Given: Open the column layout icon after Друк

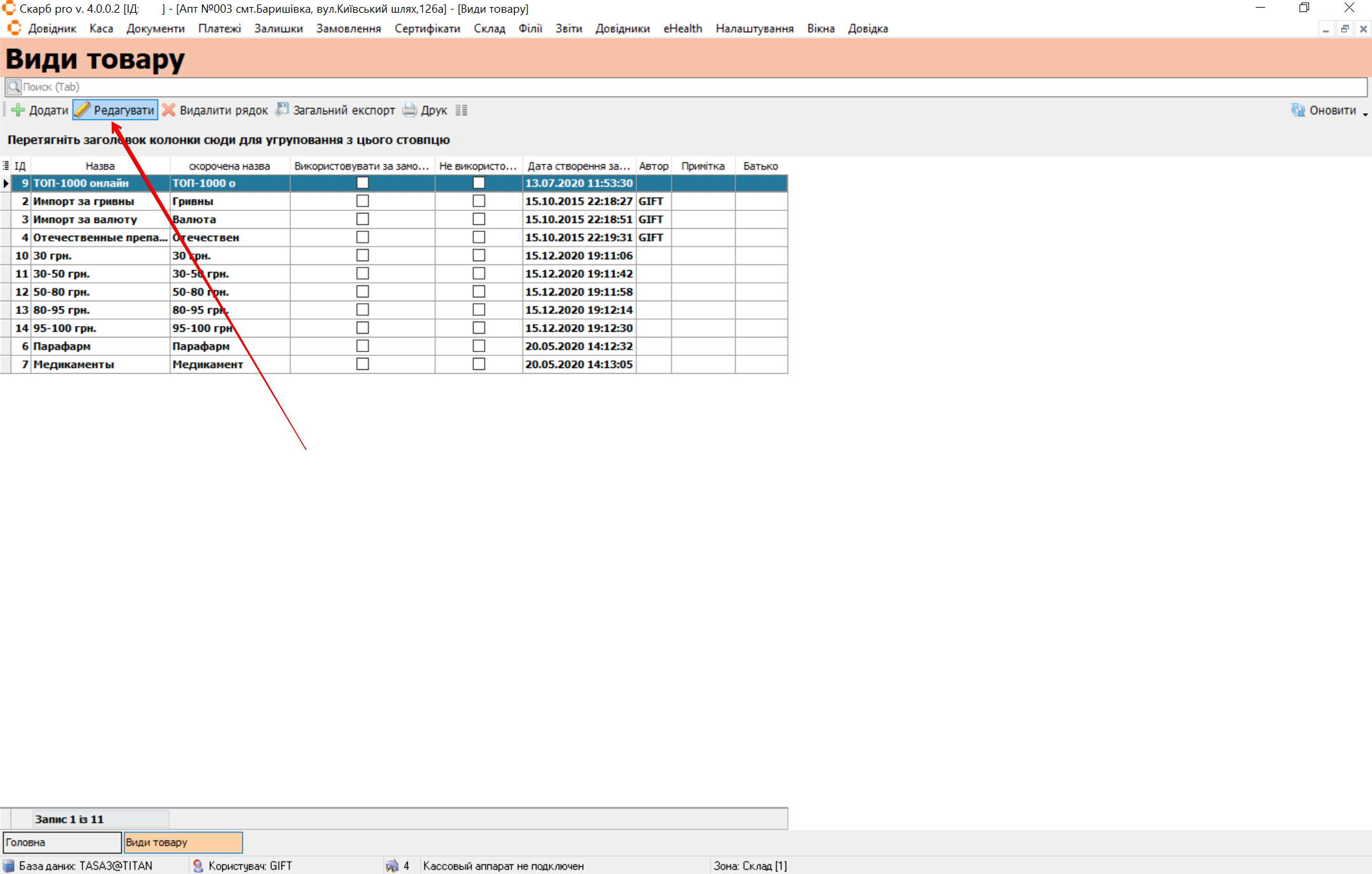Looking at the screenshot, I should pyautogui.click(x=461, y=110).
